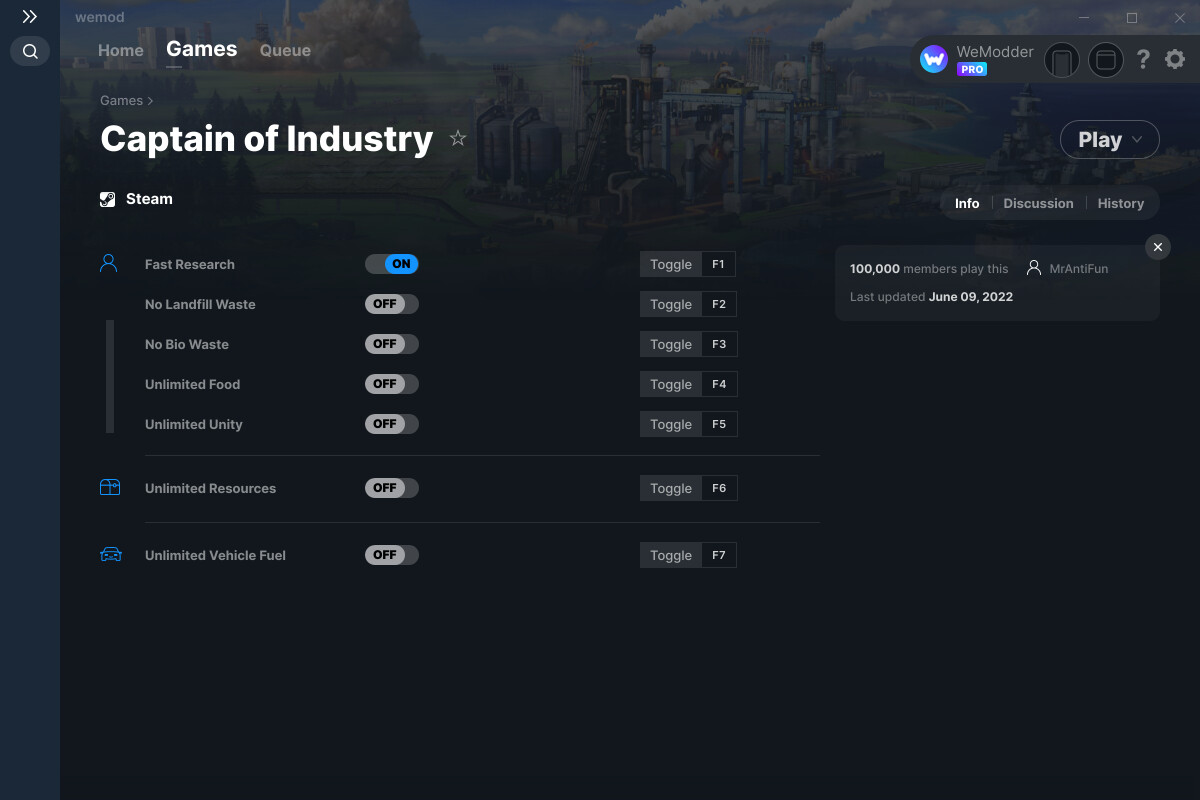Favorite Captain of Industry with star icon

point(458,138)
